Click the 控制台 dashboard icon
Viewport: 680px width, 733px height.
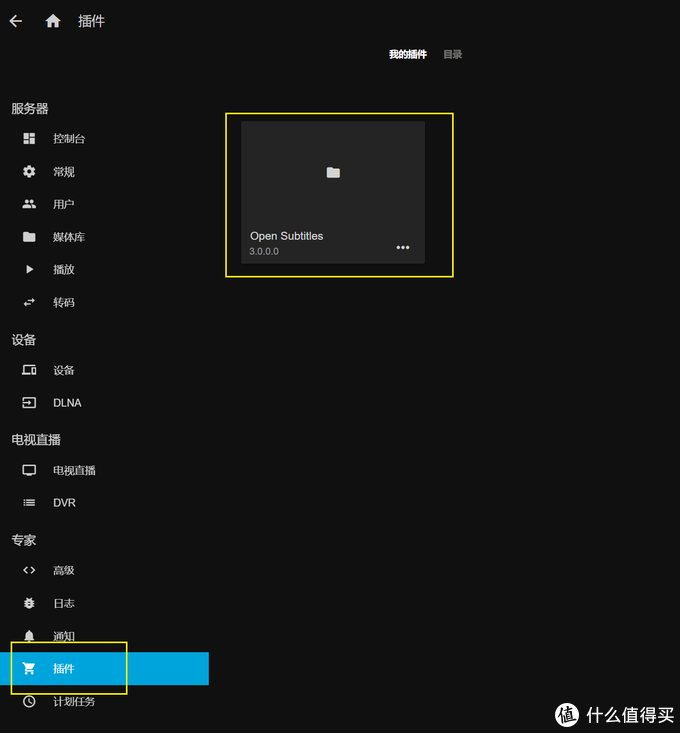point(29,138)
